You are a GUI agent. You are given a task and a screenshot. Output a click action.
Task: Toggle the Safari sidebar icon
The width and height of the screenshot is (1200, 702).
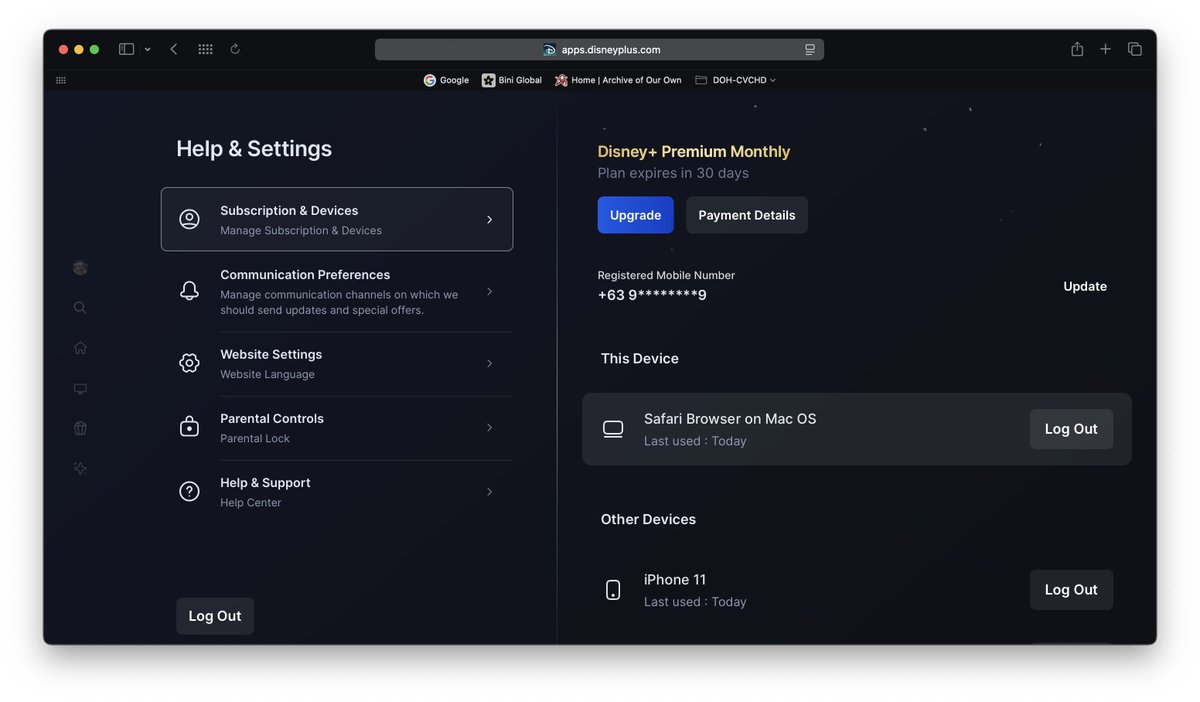(126, 49)
